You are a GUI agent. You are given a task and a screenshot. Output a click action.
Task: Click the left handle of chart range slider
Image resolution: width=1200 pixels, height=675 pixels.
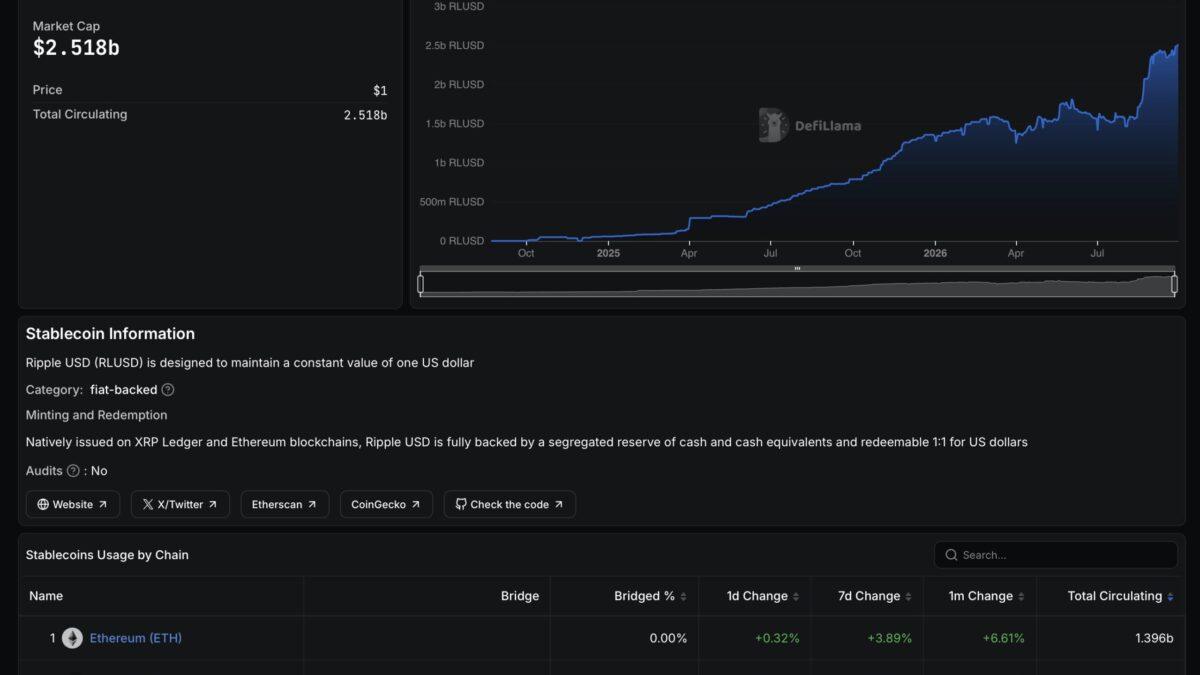pos(420,284)
